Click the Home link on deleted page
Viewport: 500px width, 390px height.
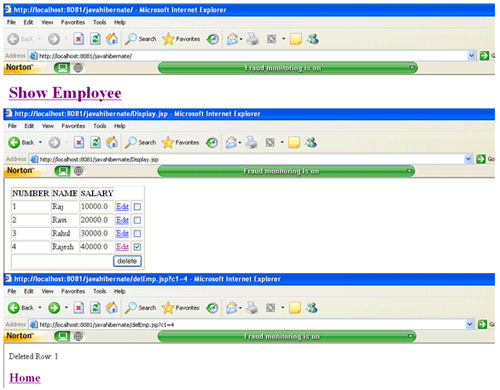click(25, 378)
